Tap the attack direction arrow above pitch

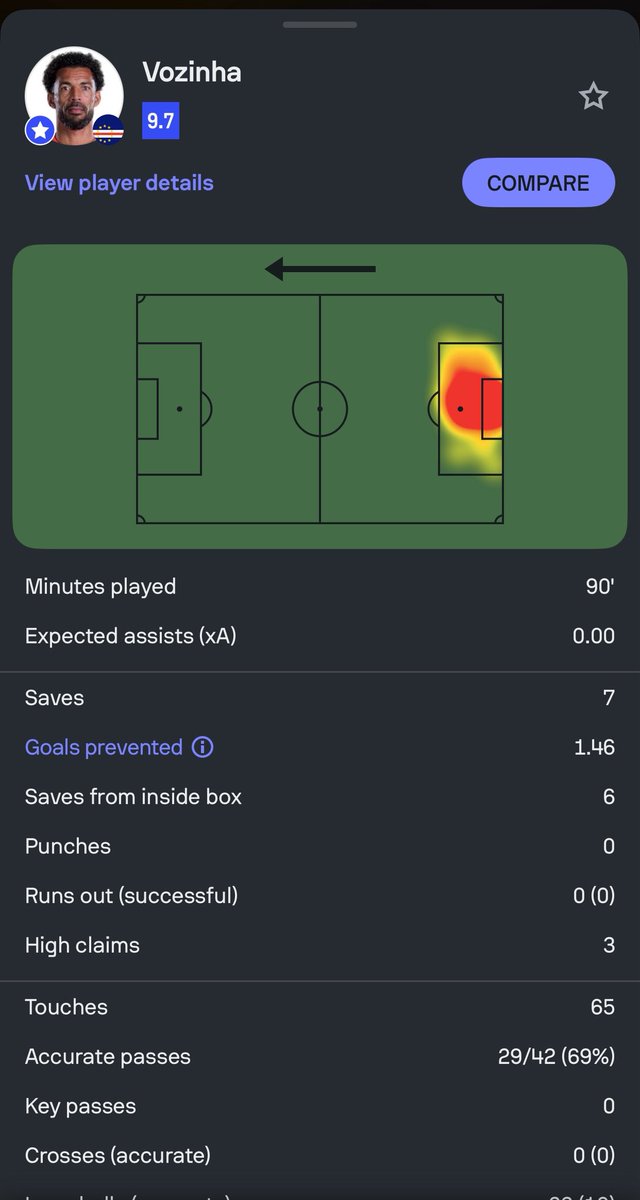click(320, 269)
